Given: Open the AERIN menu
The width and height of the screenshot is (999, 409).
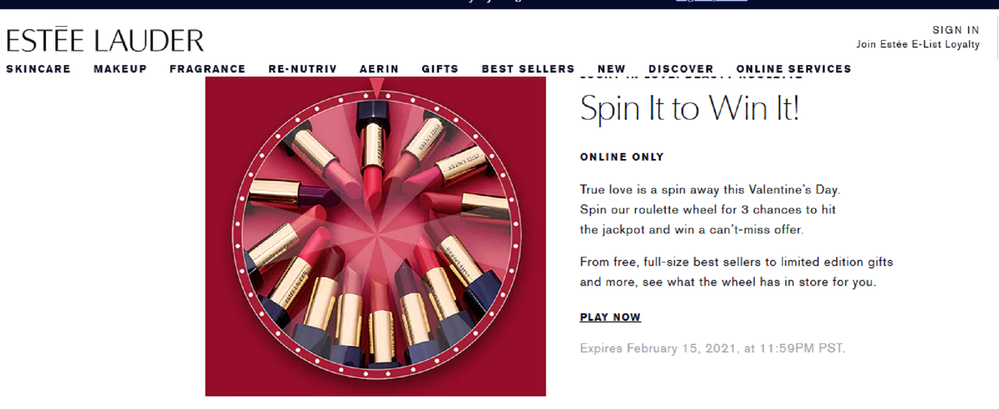Looking at the screenshot, I should pos(379,69).
